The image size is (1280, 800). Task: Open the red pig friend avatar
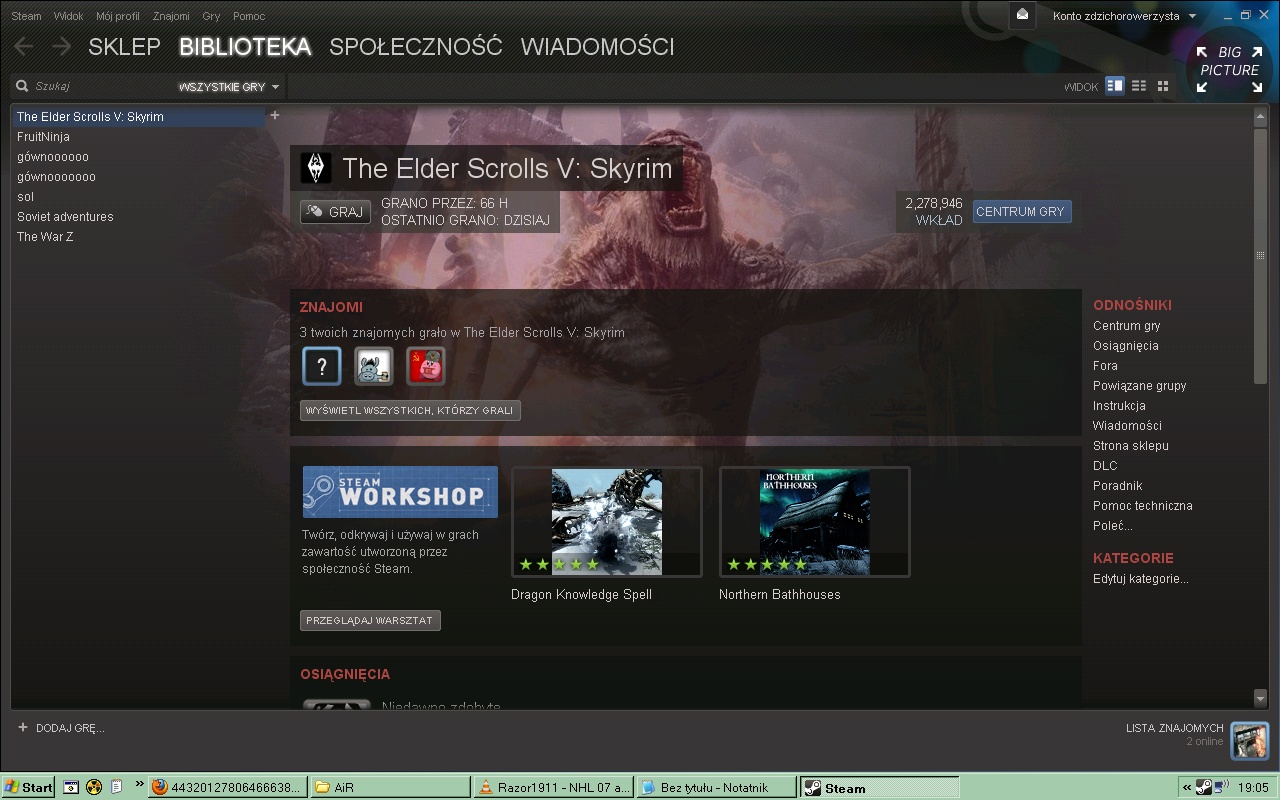coord(426,366)
